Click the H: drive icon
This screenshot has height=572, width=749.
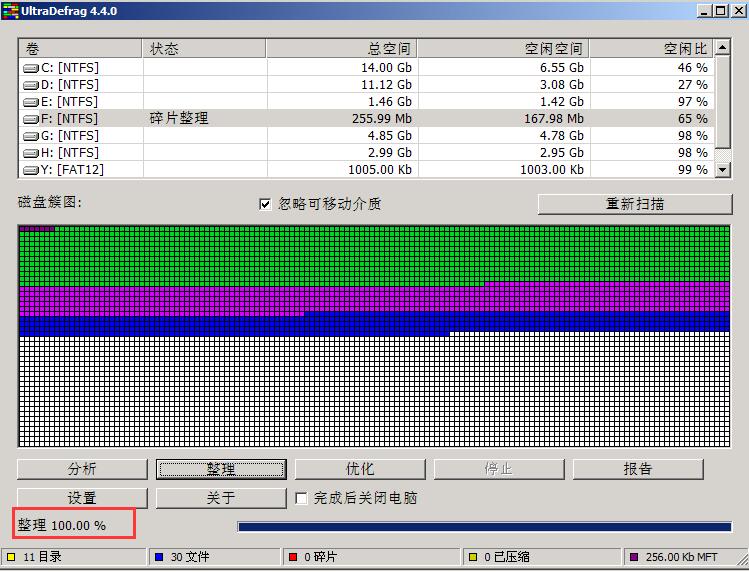pos(31,153)
